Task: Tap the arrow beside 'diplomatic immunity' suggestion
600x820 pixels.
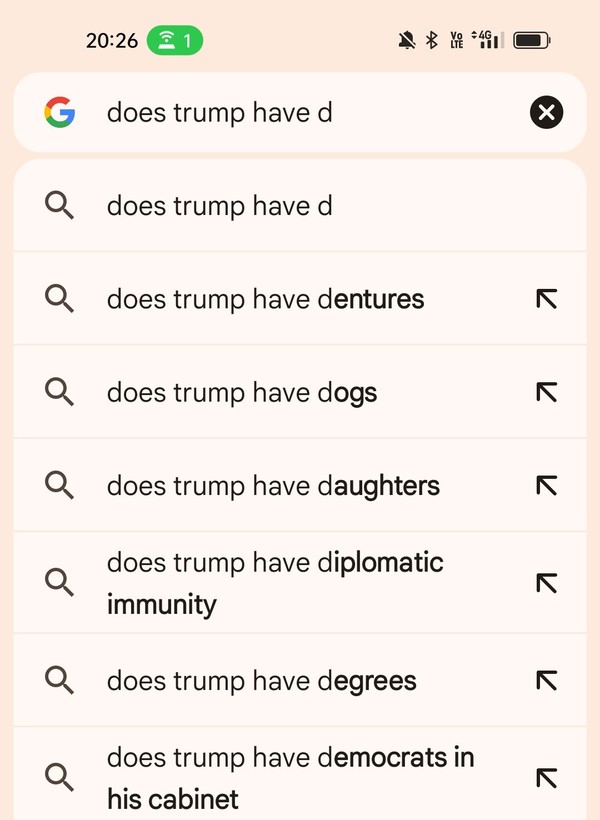Action: click(x=546, y=583)
